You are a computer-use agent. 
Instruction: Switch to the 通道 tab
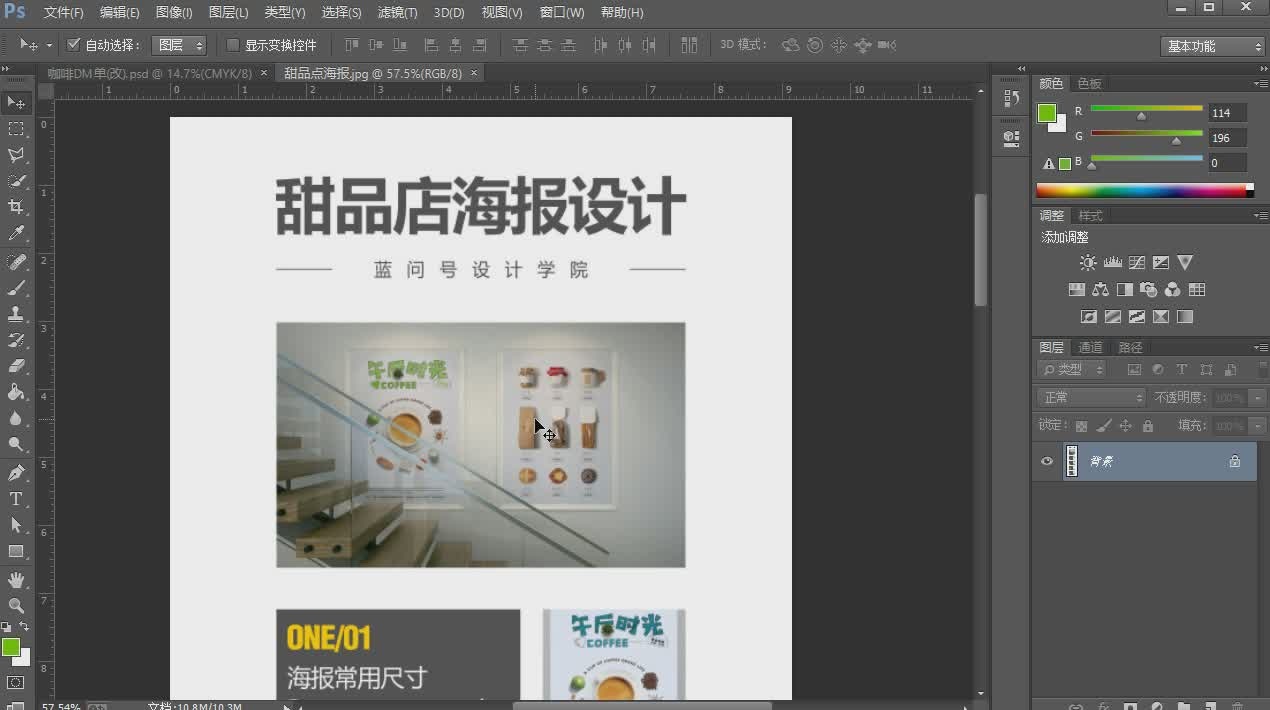(x=1090, y=348)
